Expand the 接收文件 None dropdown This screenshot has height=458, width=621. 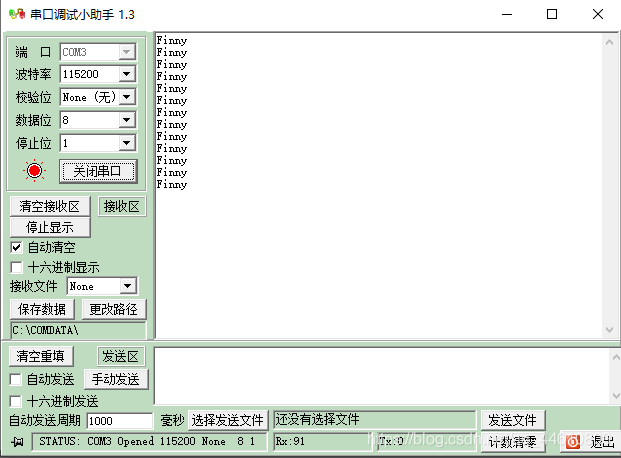pos(128,286)
